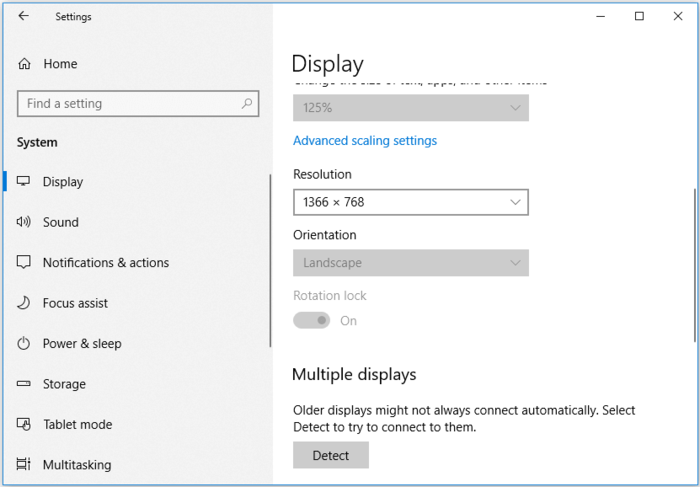Click the sidebar vertical scrollbar
This screenshot has width=700, height=487.
coord(270,260)
